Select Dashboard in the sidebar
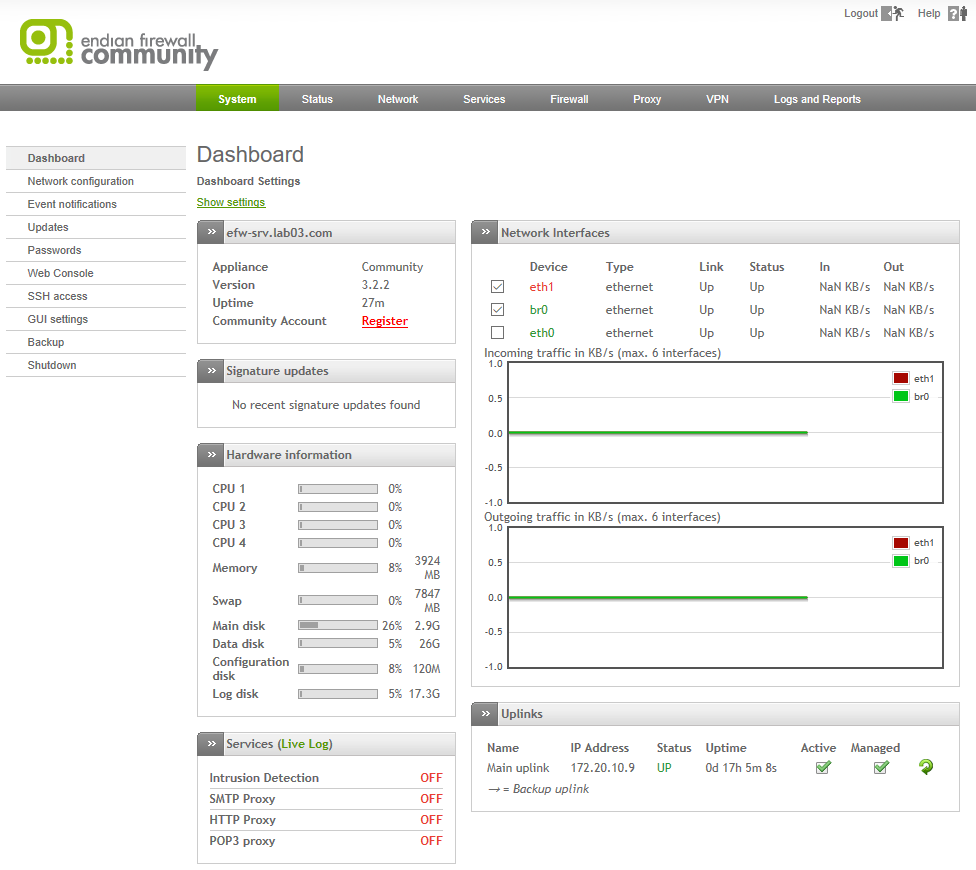The width and height of the screenshot is (976, 870). coord(96,158)
